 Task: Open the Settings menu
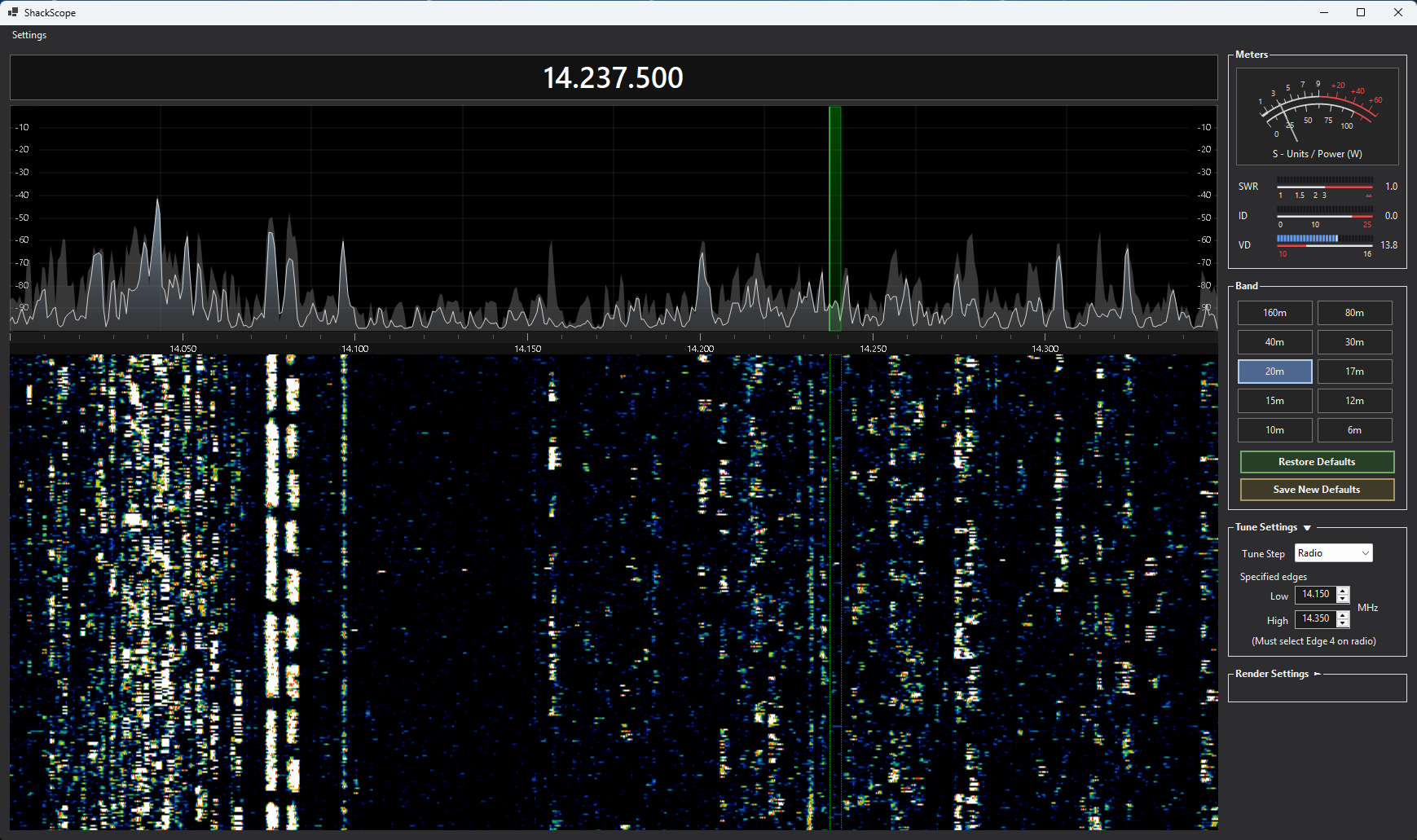[x=29, y=35]
